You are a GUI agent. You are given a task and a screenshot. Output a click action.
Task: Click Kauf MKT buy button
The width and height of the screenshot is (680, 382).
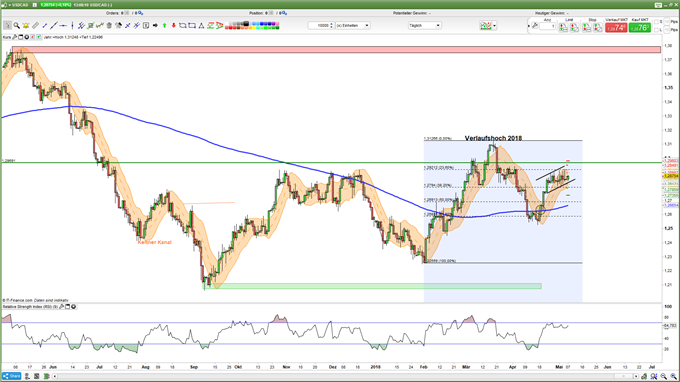click(640, 27)
